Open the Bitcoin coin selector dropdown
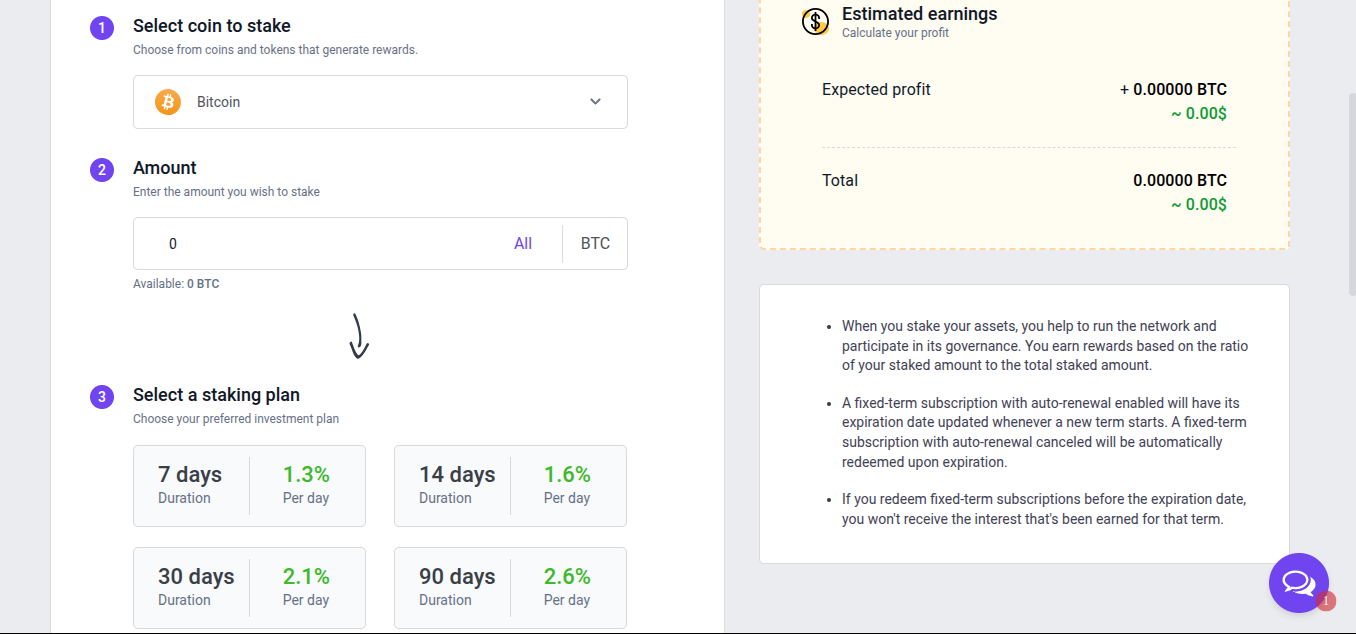 [x=380, y=102]
